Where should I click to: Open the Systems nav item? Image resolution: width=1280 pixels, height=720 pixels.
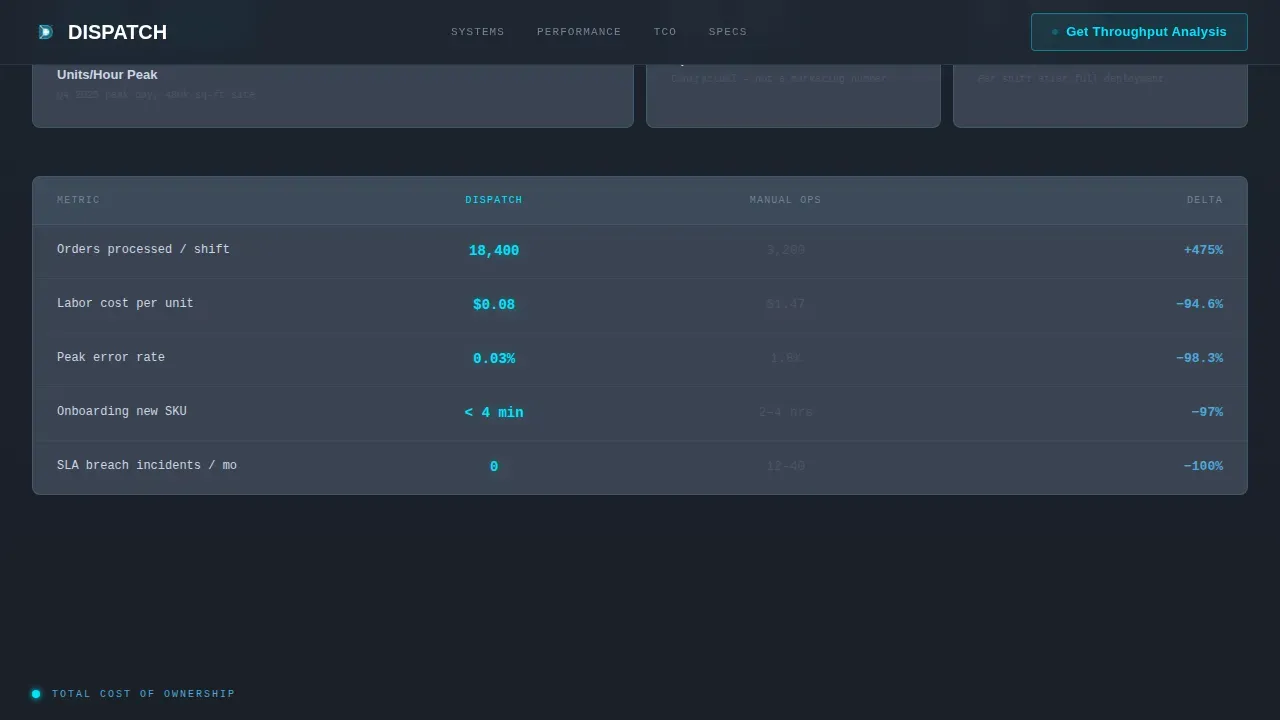click(478, 32)
